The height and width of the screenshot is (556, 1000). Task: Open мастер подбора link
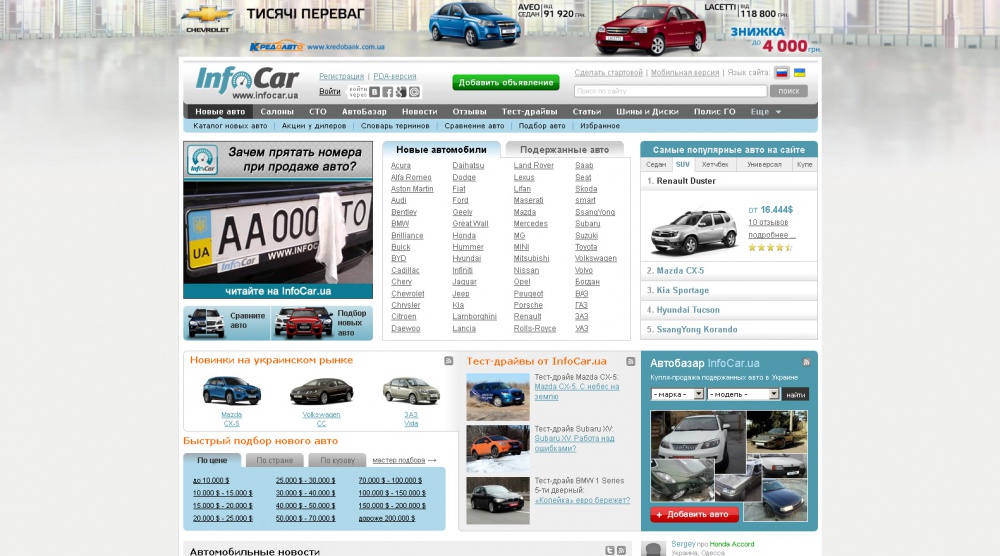click(x=399, y=460)
